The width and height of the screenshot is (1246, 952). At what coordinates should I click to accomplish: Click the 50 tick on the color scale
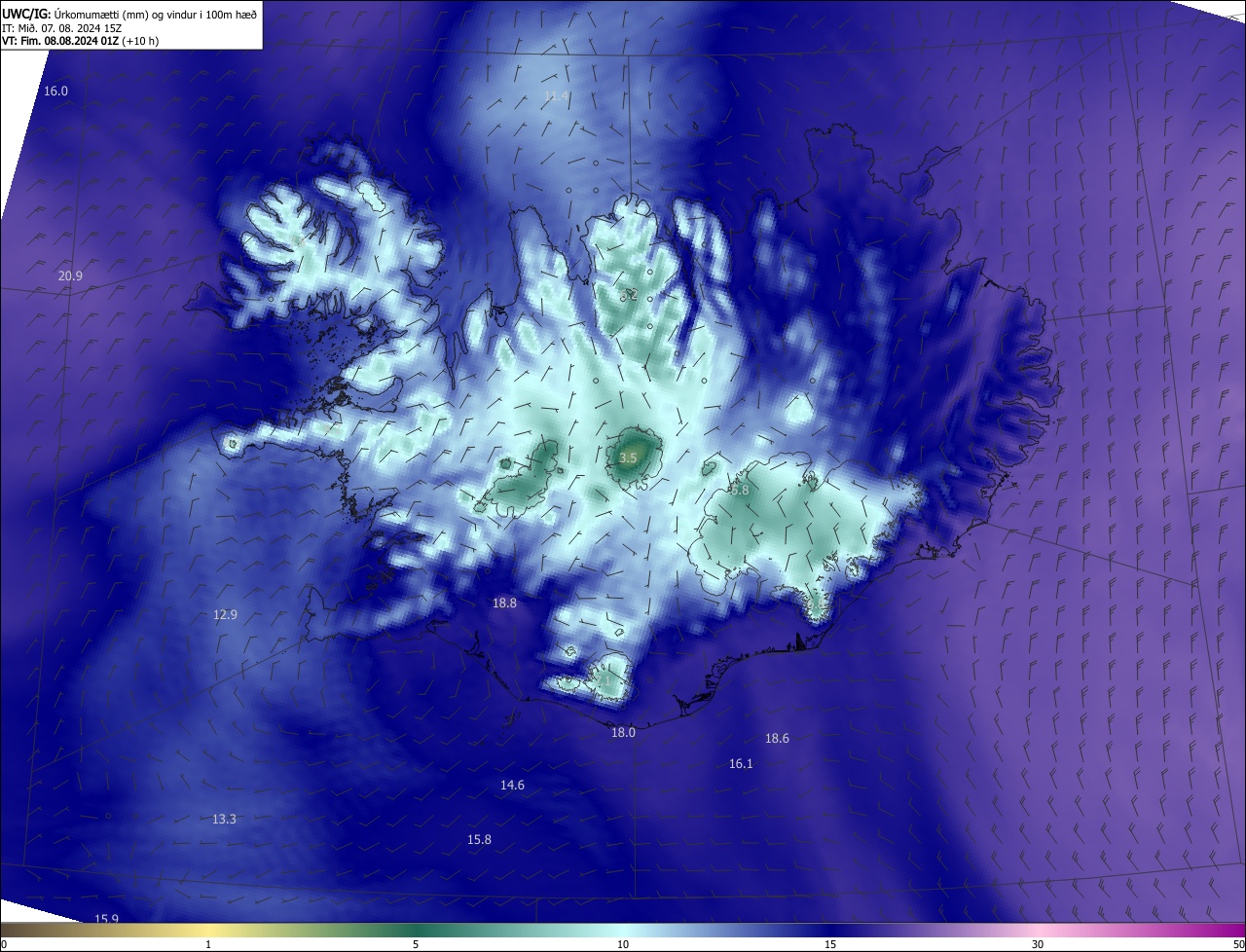[1238, 944]
